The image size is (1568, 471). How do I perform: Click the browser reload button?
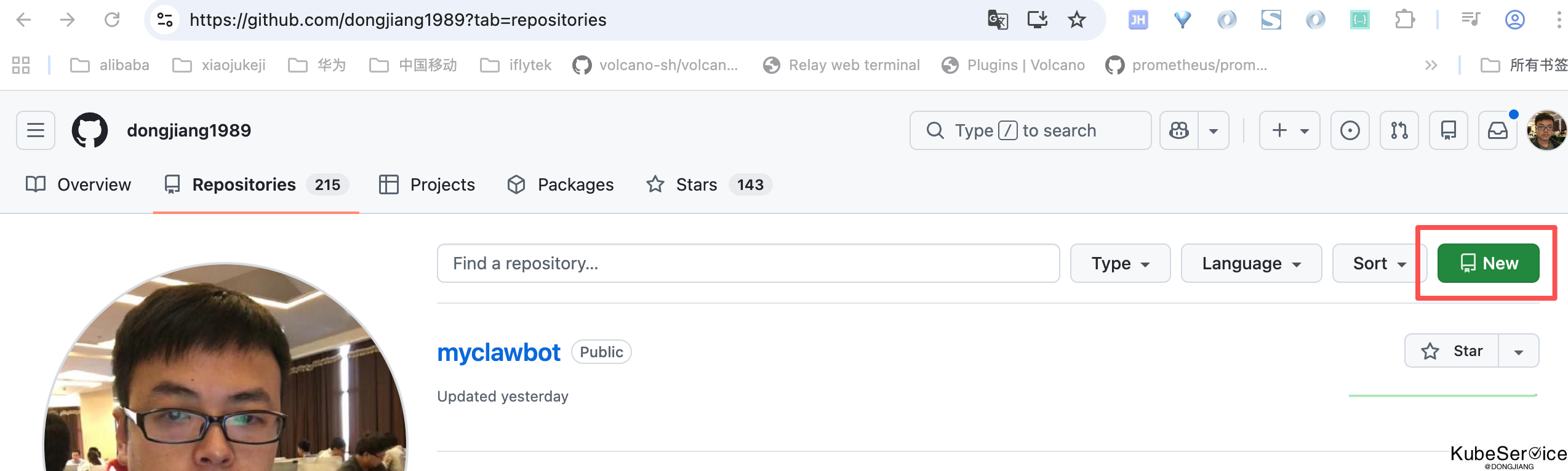click(112, 20)
